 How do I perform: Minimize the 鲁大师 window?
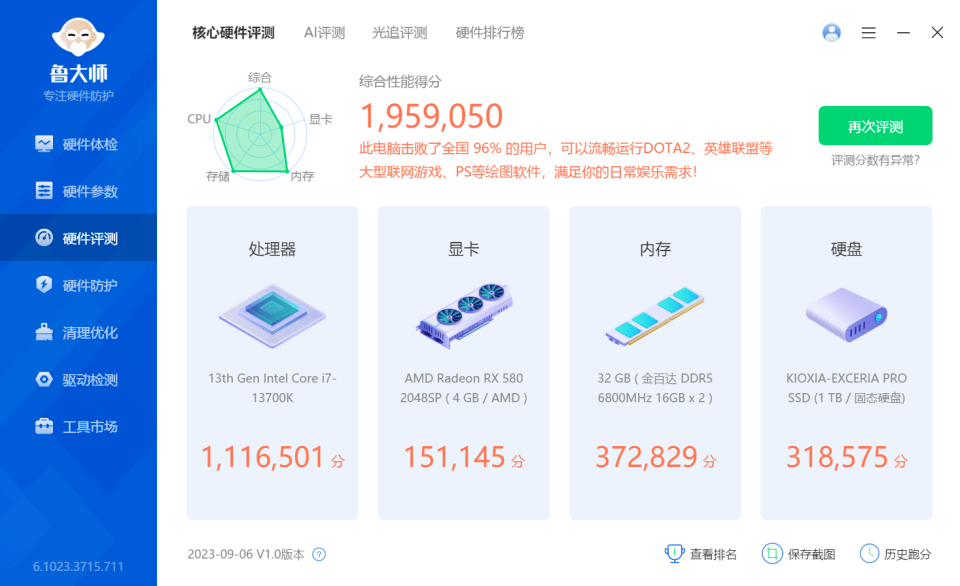click(x=903, y=32)
